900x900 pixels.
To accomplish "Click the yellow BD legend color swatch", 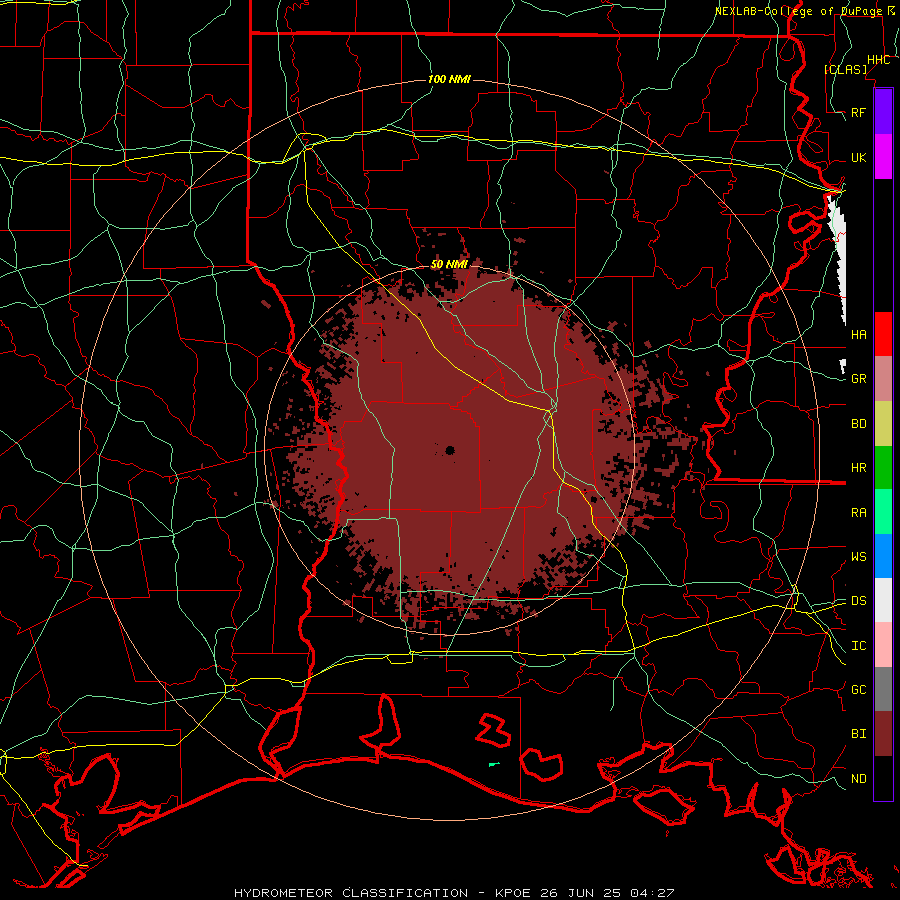I will click(x=883, y=424).
